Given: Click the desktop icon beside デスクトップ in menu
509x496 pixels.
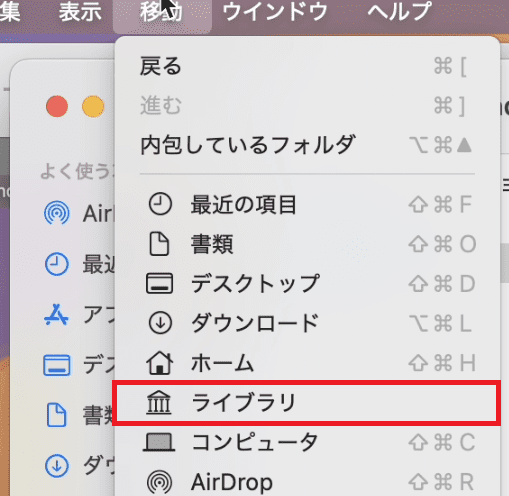Looking at the screenshot, I should click(x=160, y=283).
